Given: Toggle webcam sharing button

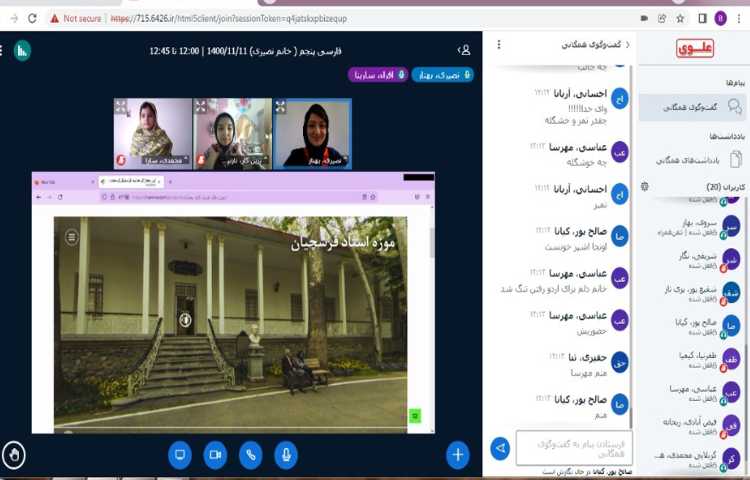Looking at the screenshot, I should (215, 454).
